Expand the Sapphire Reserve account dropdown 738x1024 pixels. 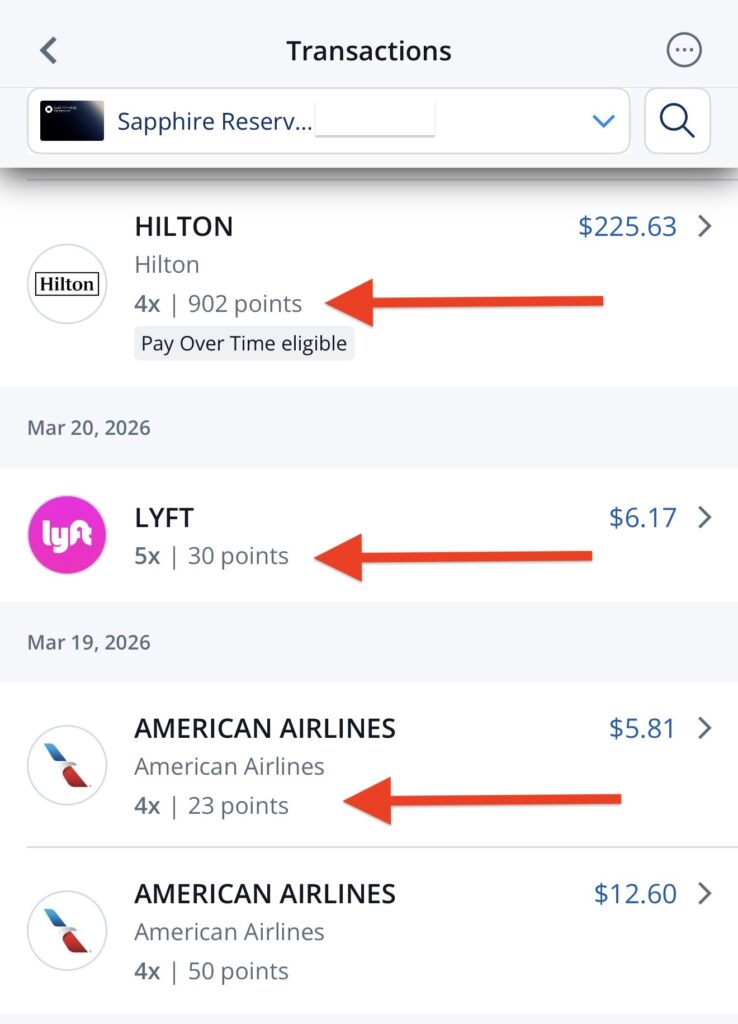click(603, 121)
